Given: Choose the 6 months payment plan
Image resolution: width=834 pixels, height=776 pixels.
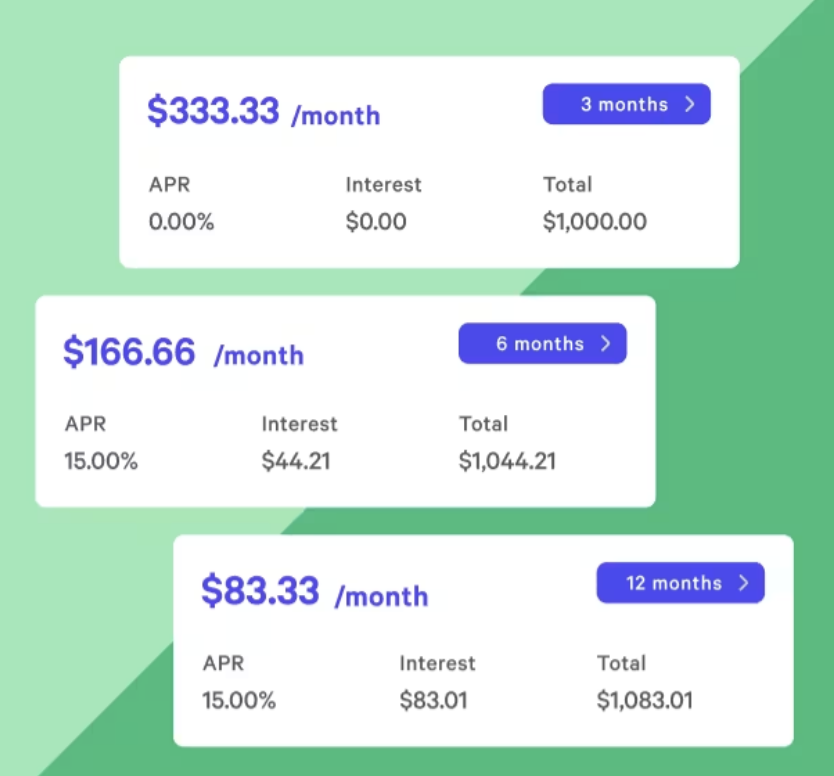Looking at the screenshot, I should point(542,343).
